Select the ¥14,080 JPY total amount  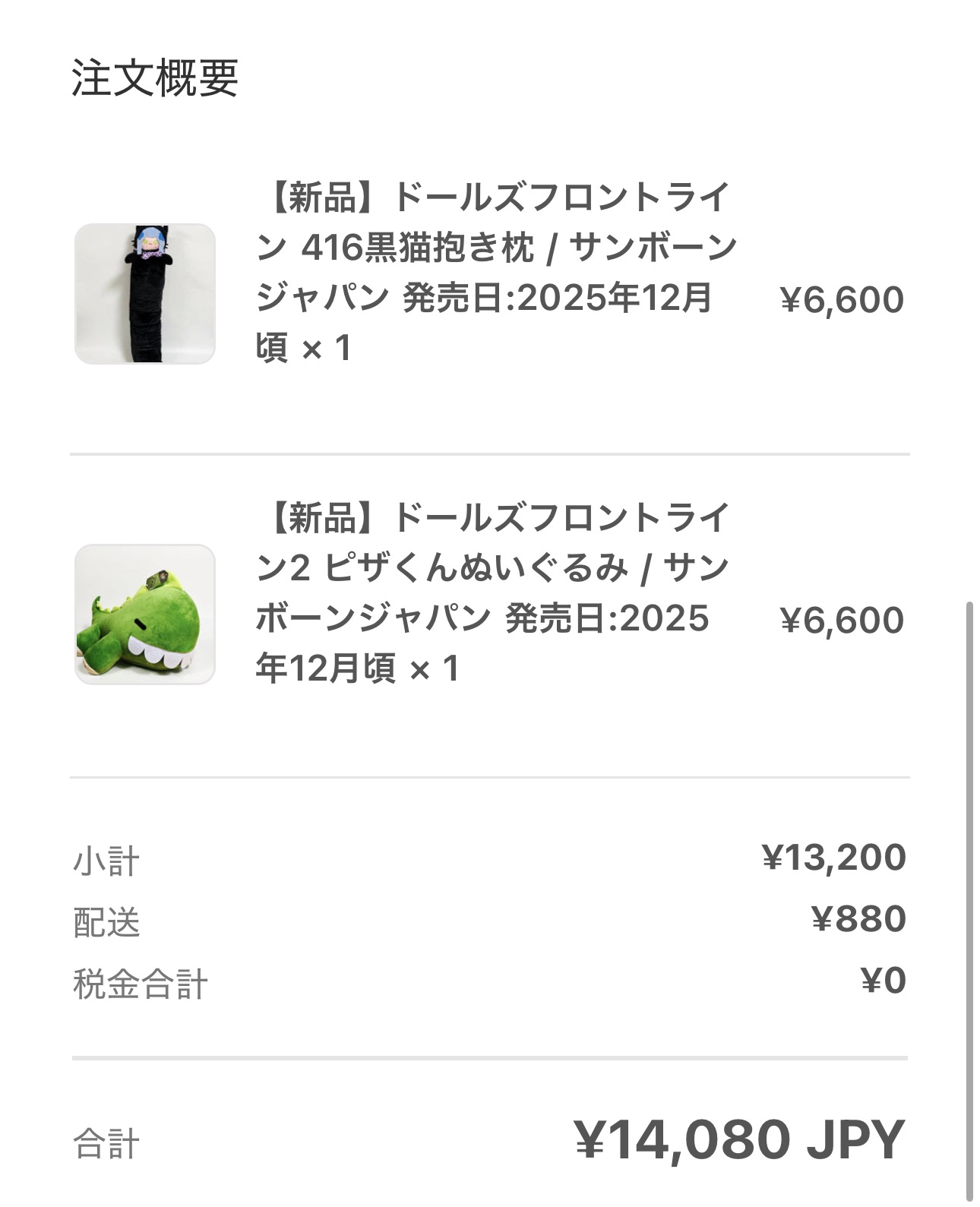click(739, 1140)
